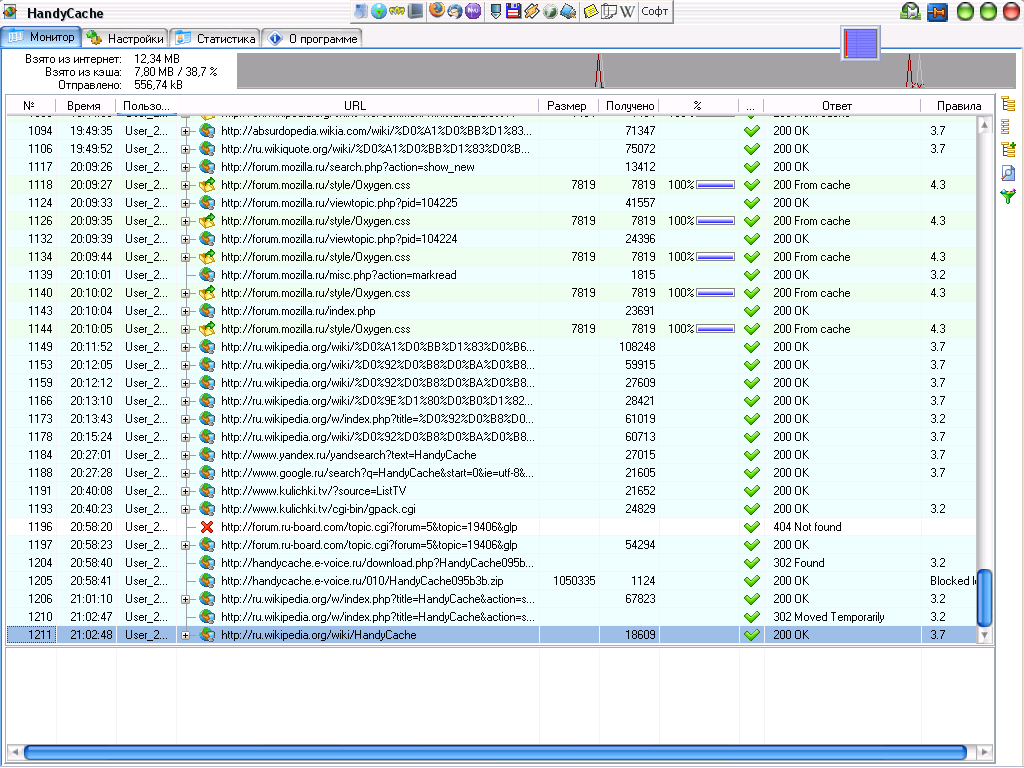
Task: Expand the tree node for row 1184
Action: [x=185, y=455]
